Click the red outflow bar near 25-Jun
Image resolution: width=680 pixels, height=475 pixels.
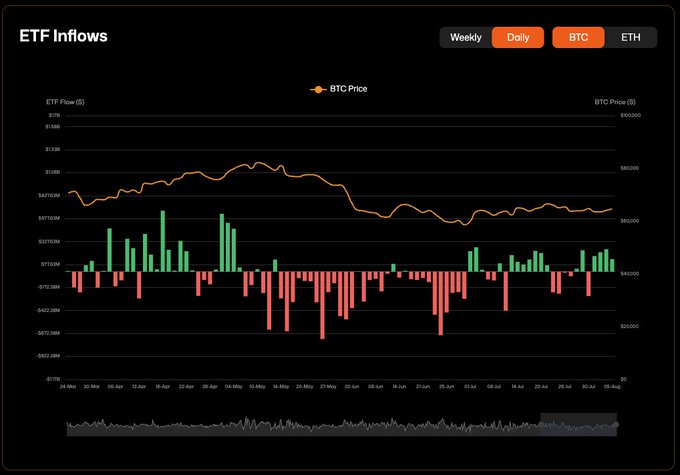(447, 292)
